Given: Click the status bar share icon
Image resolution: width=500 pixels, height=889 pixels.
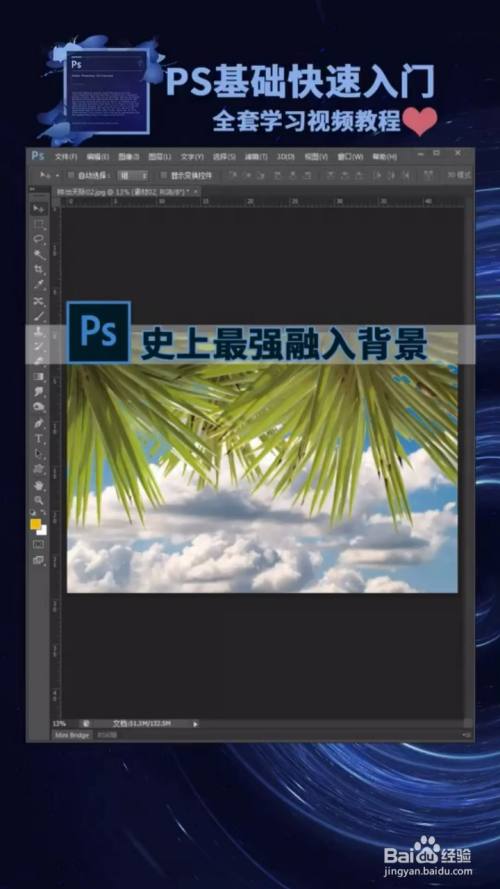Looking at the screenshot, I should coord(86,724).
